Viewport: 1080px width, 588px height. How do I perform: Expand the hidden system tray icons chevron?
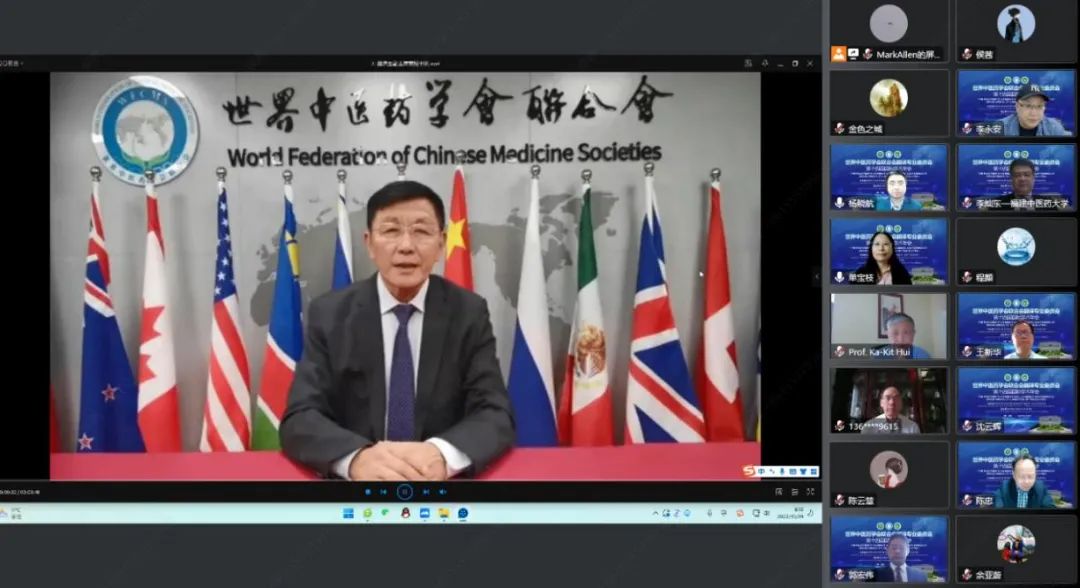[655, 513]
